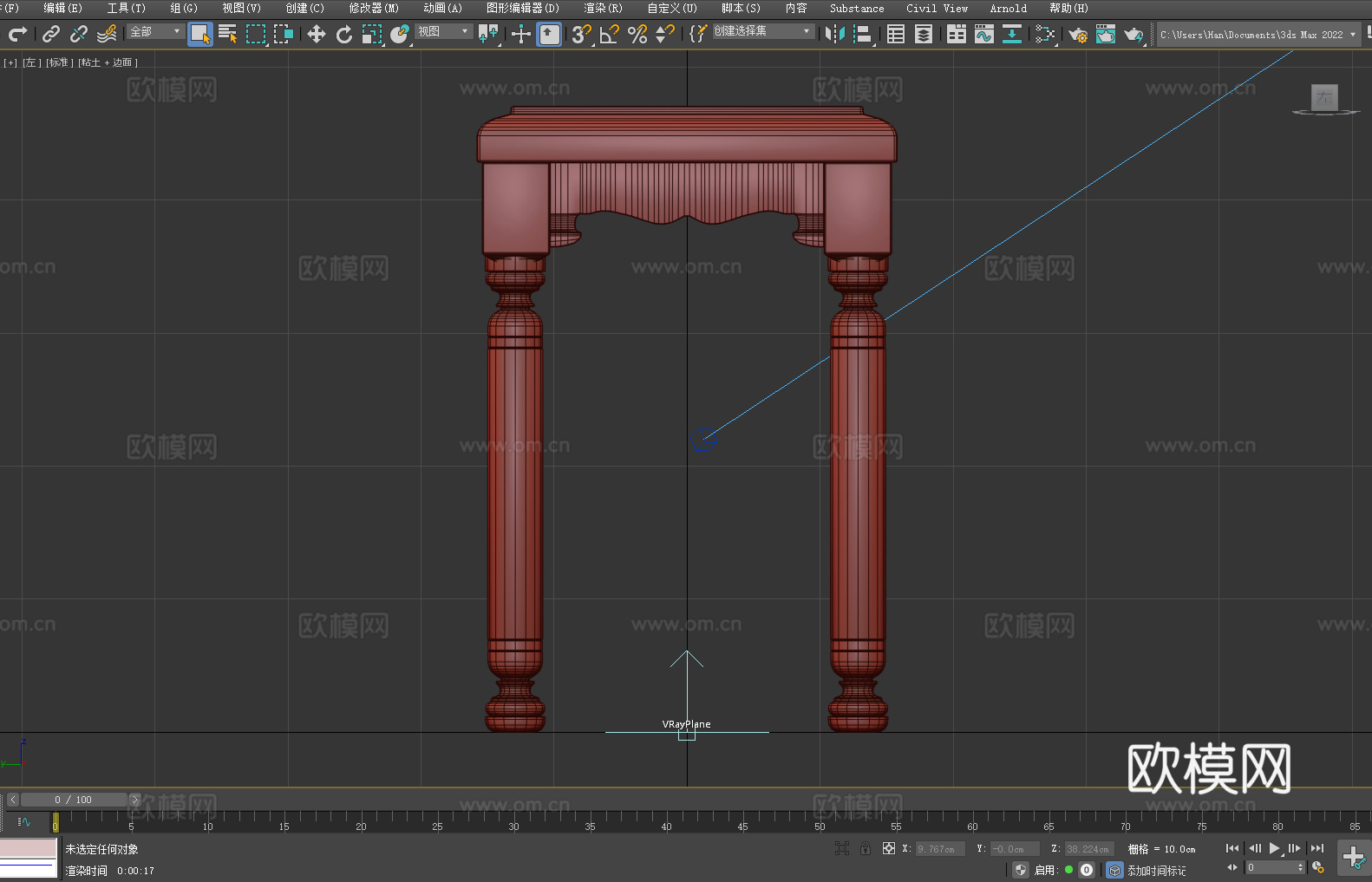Screen dimensions: 1372x882
Task: Activate the Select and Scale tool
Action: coord(372,34)
